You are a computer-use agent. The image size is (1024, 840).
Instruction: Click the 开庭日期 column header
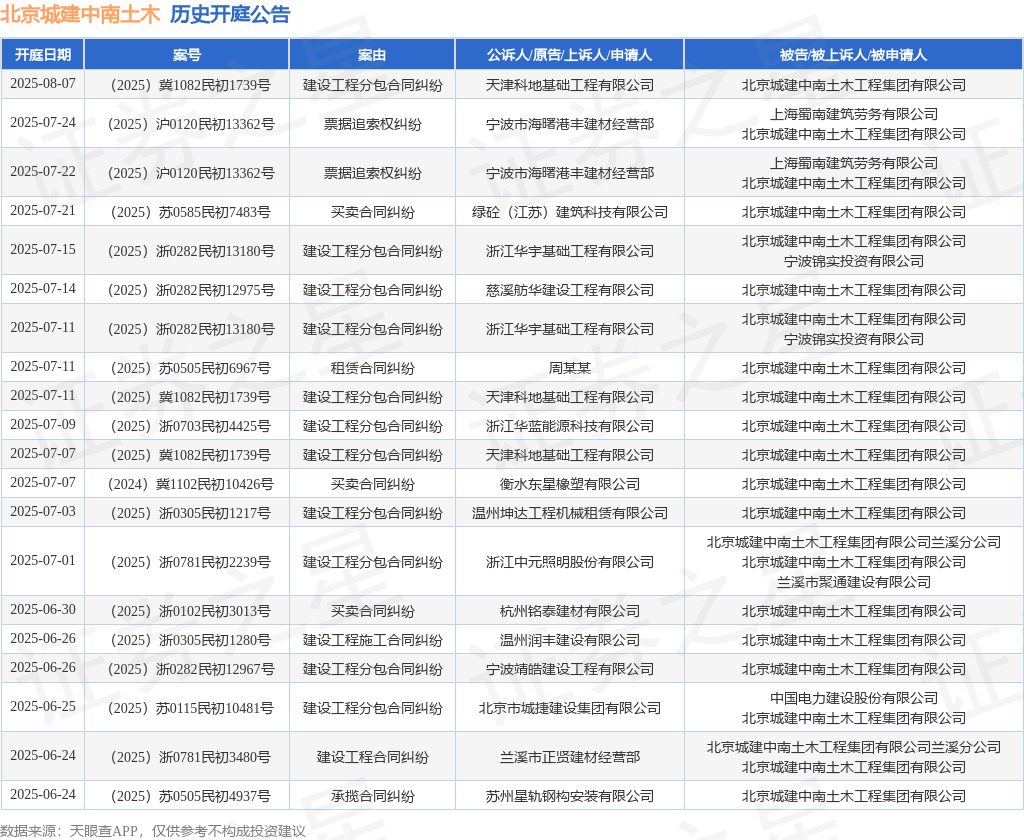[x=43, y=55]
